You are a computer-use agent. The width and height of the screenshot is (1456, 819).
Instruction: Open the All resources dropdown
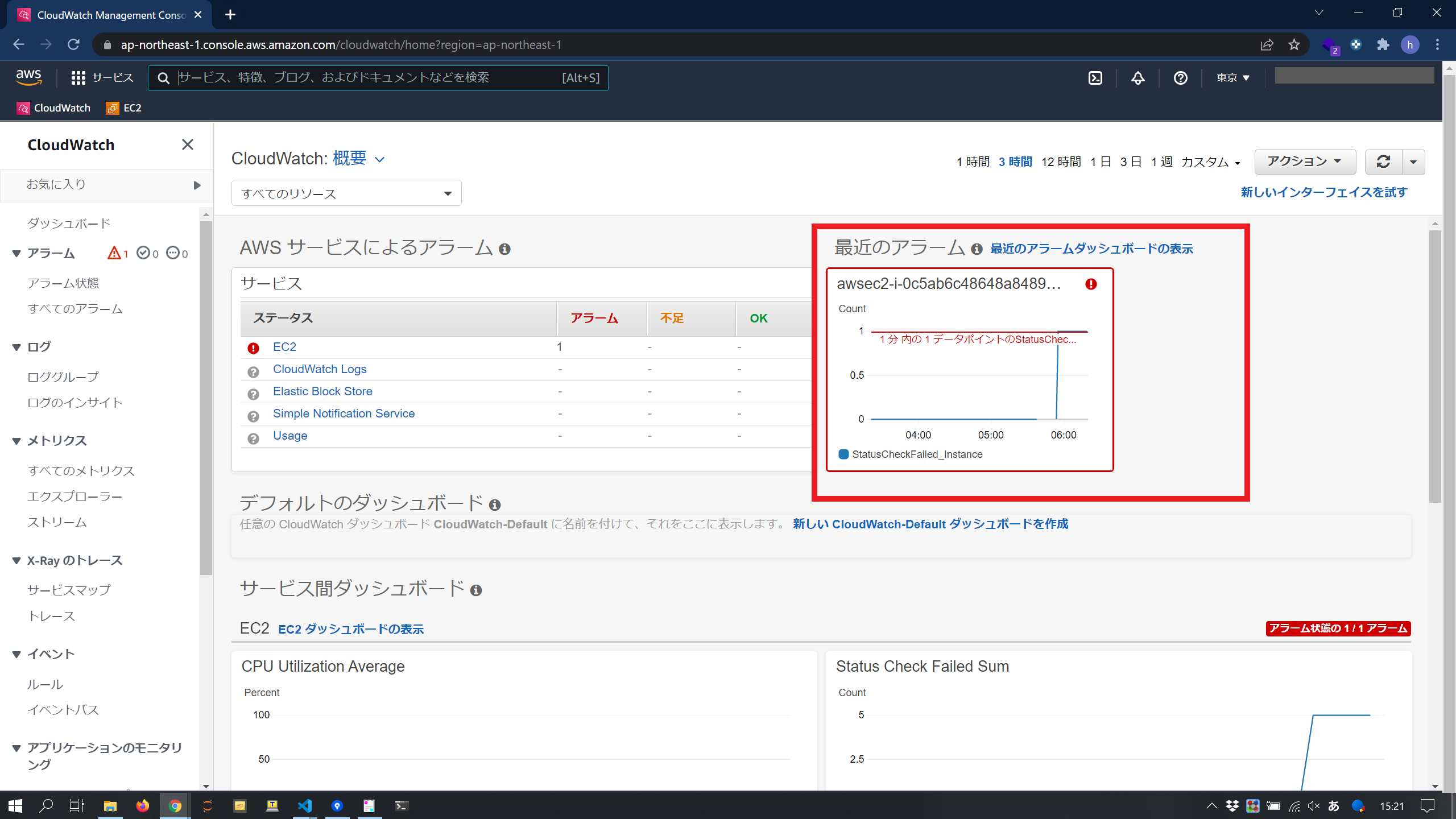point(346,193)
